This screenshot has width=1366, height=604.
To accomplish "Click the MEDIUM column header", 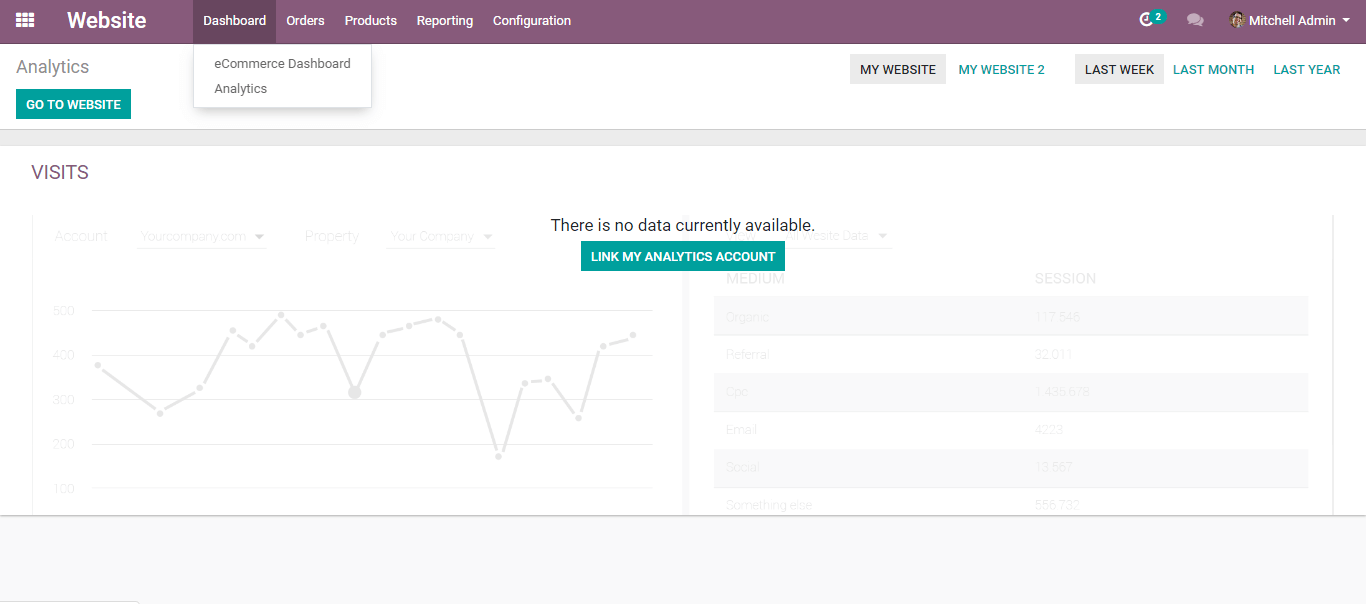I will 756,278.
